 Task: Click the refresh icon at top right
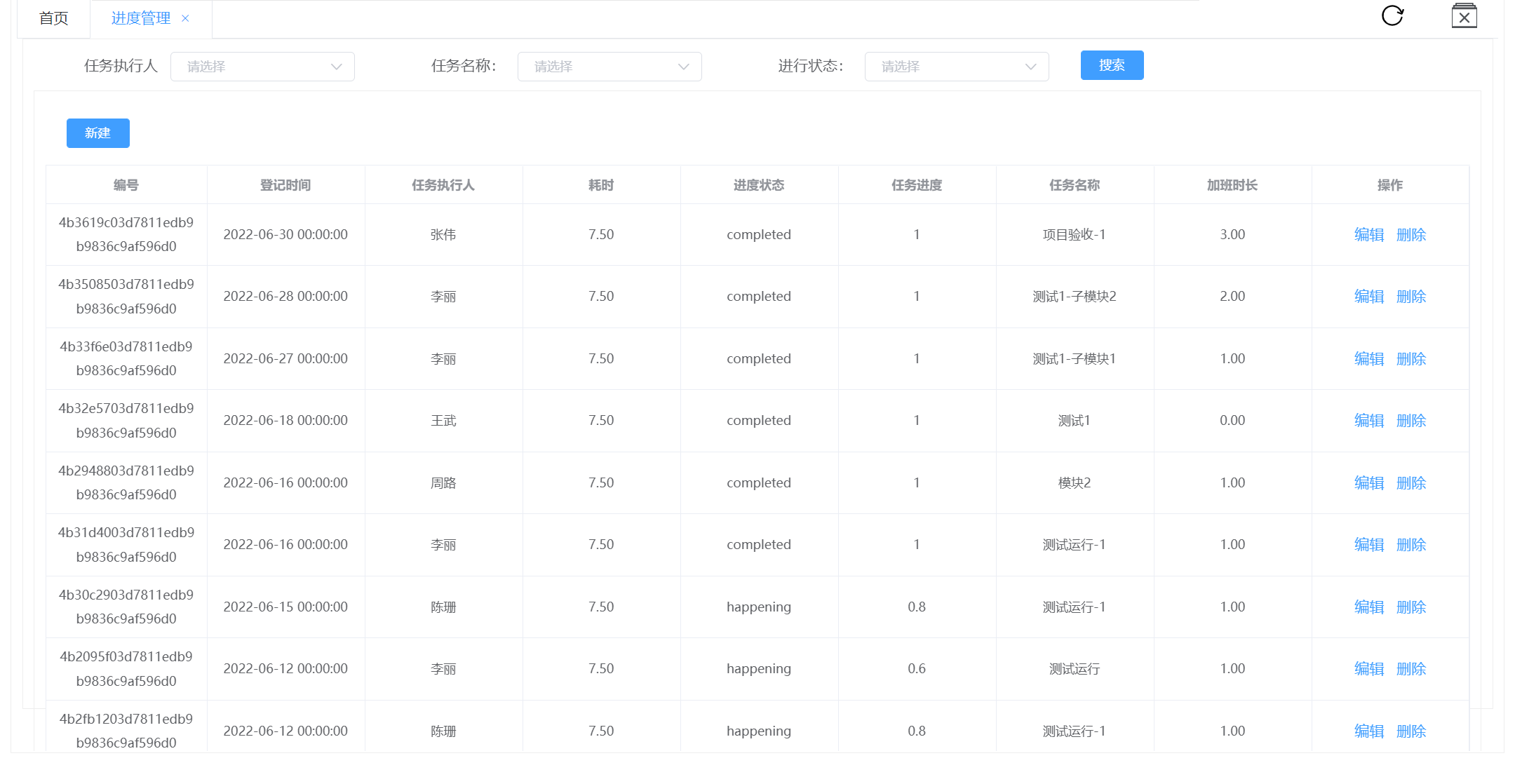pyautogui.click(x=1392, y=15)
